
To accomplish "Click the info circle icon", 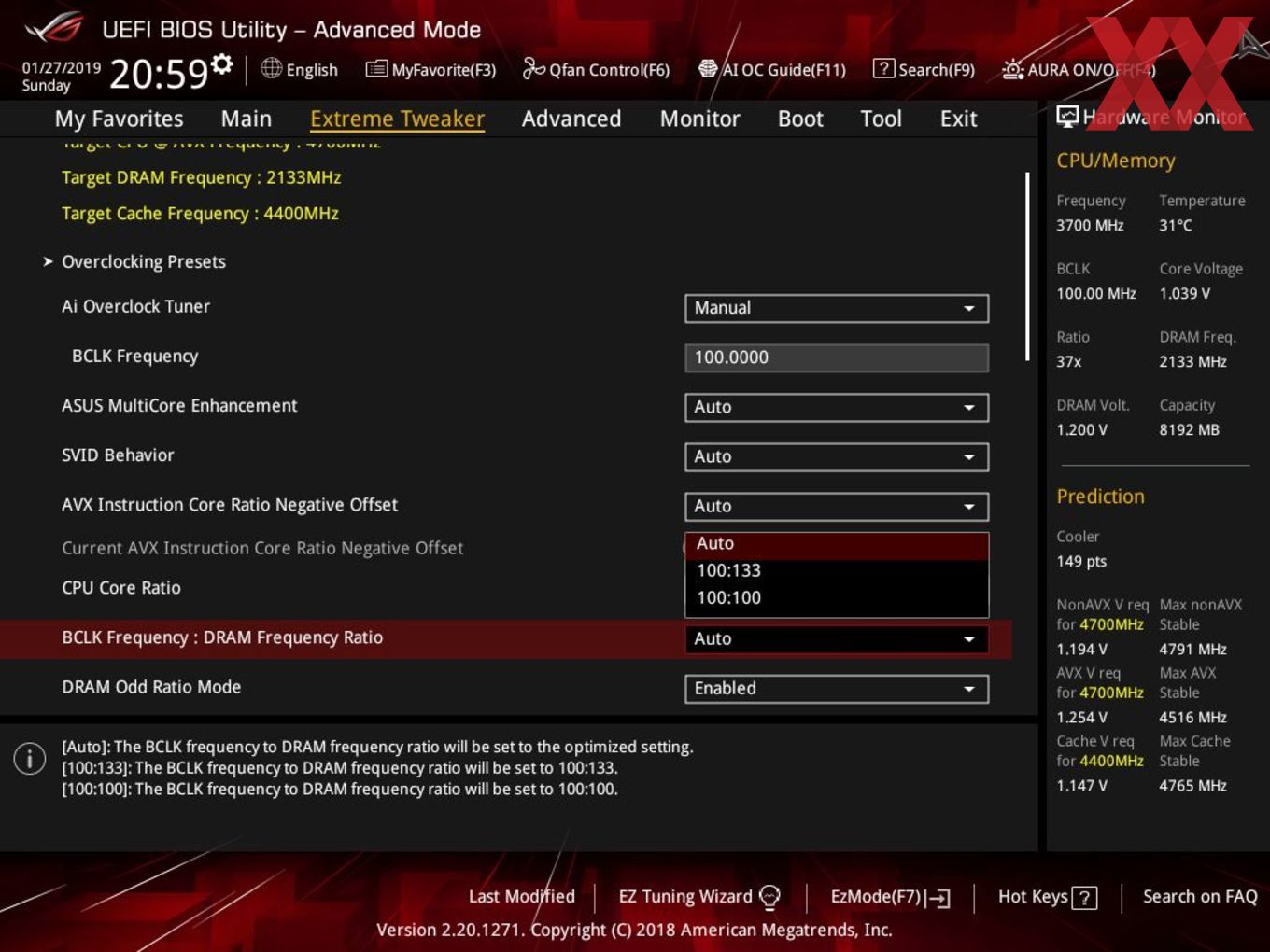I will [x=30, y=758].
